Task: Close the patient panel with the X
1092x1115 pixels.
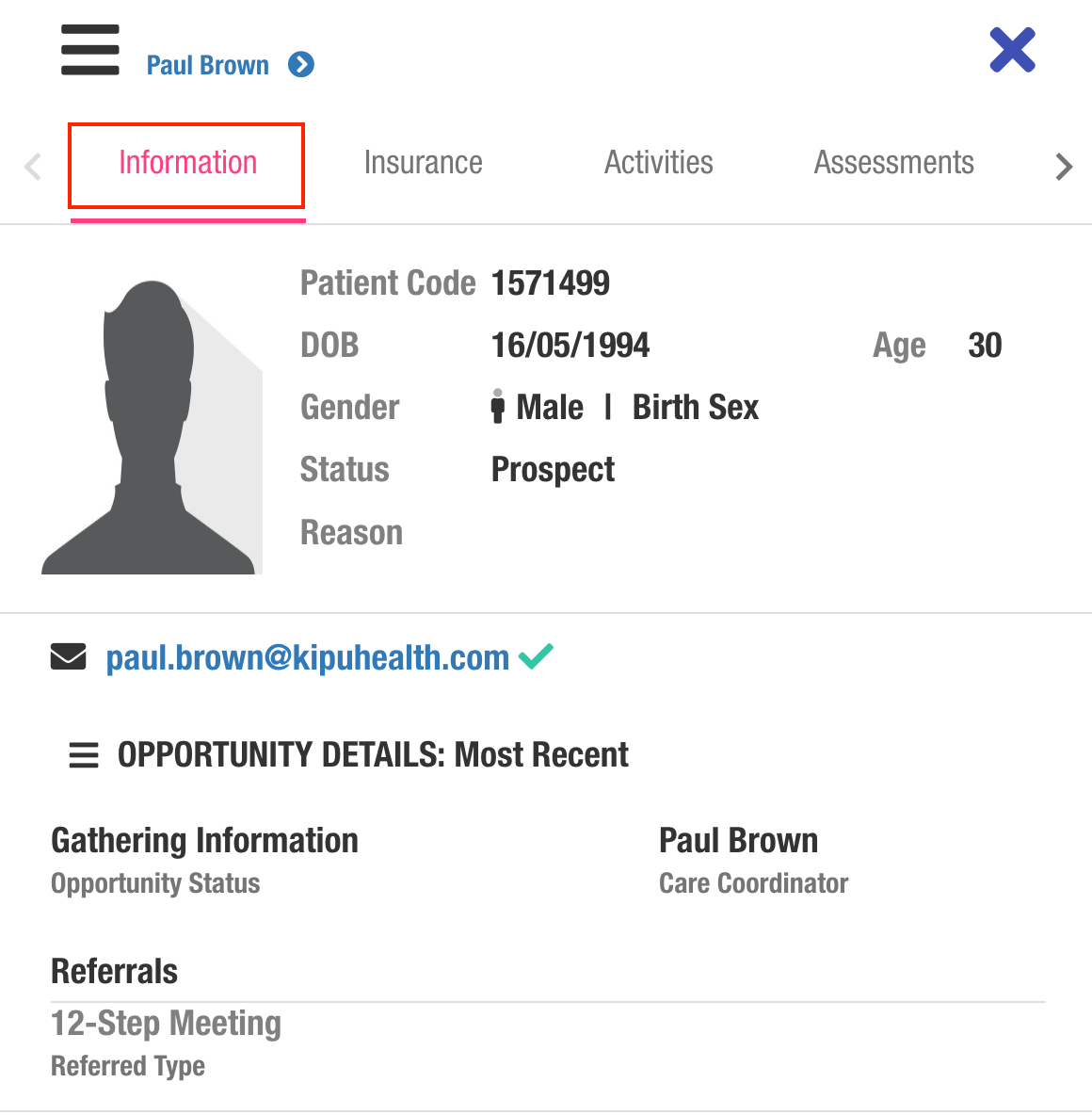Action: click(1012, 50)
